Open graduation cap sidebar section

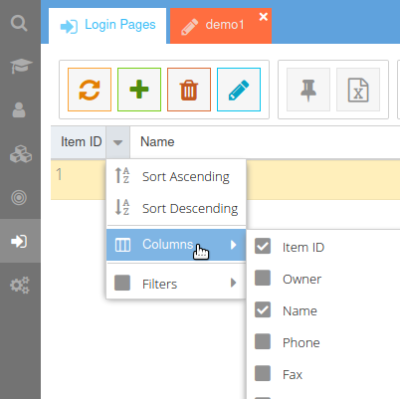21,66
